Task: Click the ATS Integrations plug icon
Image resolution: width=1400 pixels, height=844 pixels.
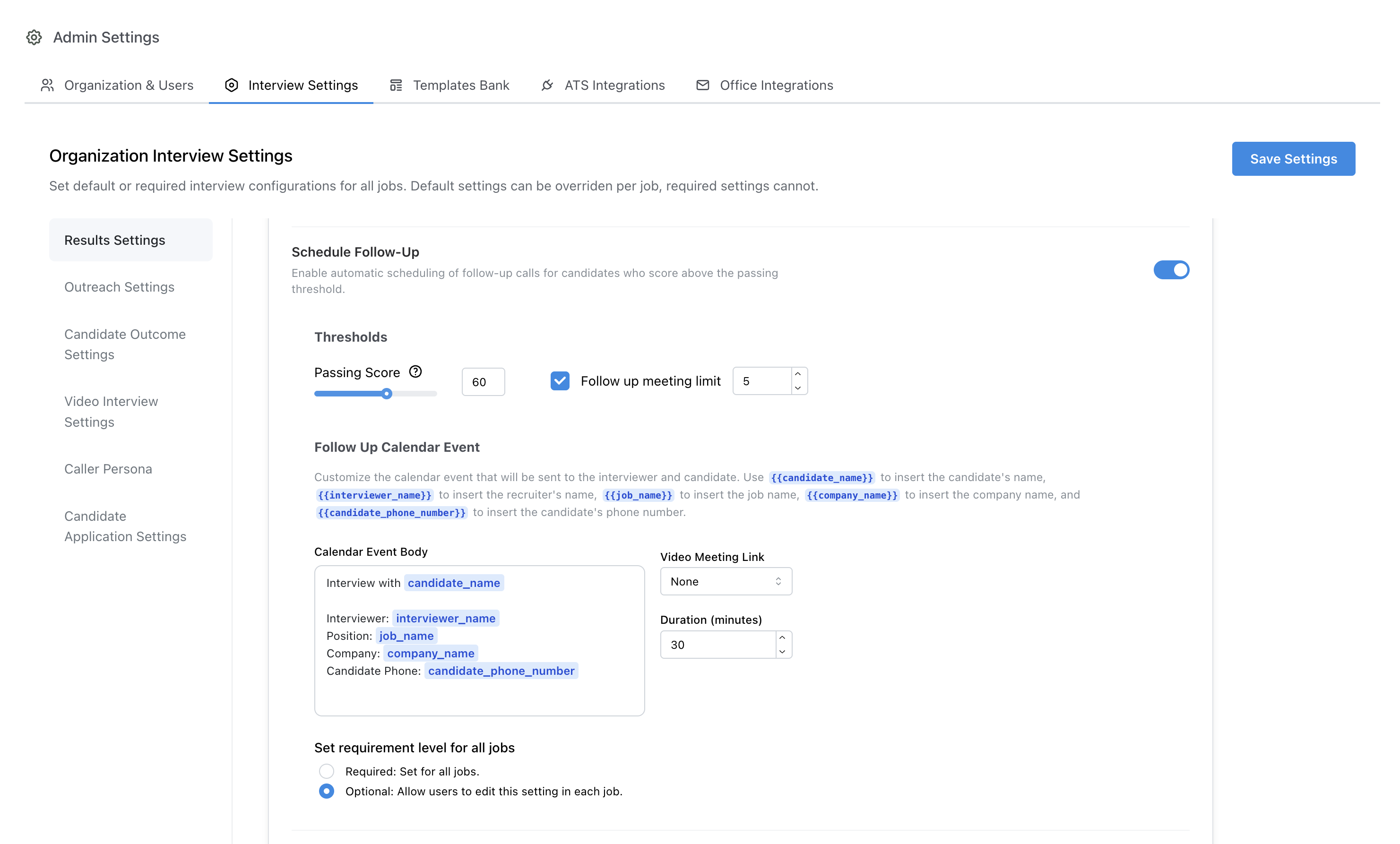Action: tap(546, 85)
